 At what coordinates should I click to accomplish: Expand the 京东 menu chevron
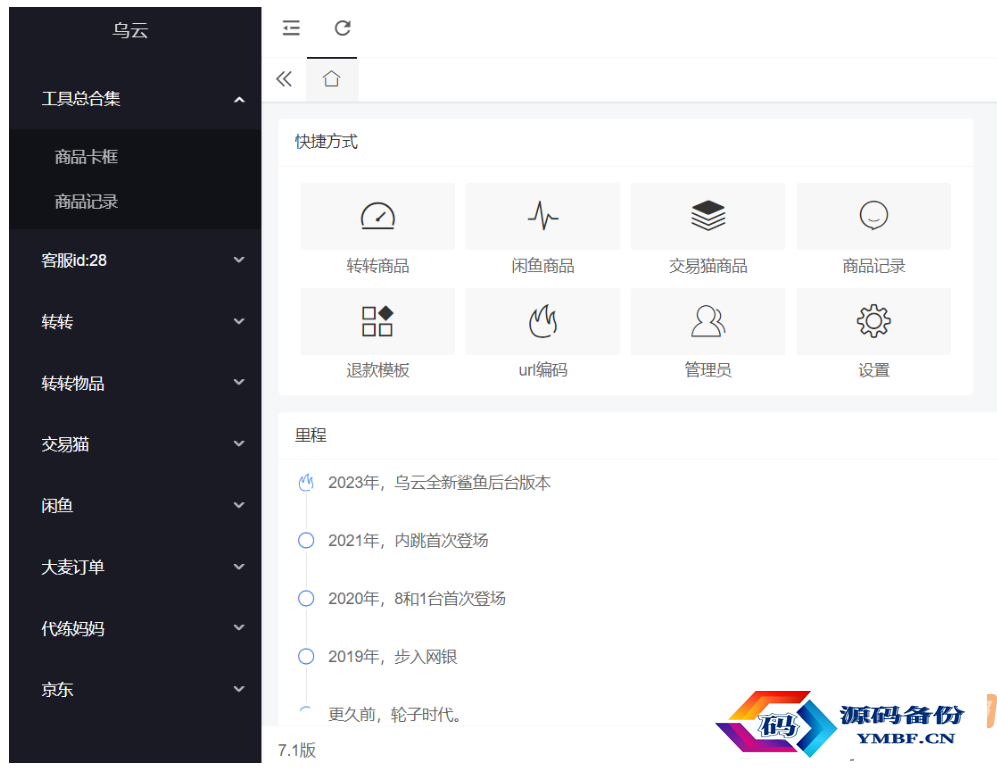pos(239,689)
